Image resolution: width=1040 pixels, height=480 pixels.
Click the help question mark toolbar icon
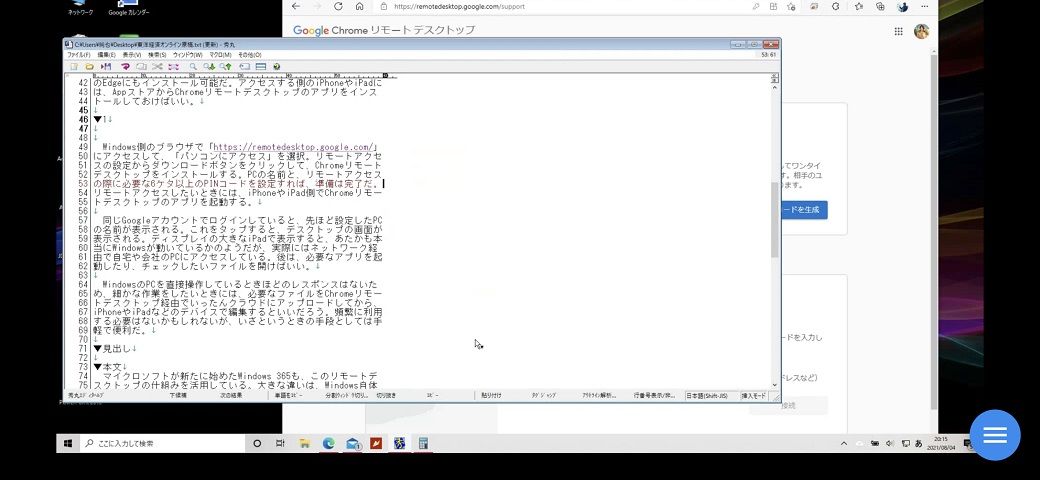277,66
